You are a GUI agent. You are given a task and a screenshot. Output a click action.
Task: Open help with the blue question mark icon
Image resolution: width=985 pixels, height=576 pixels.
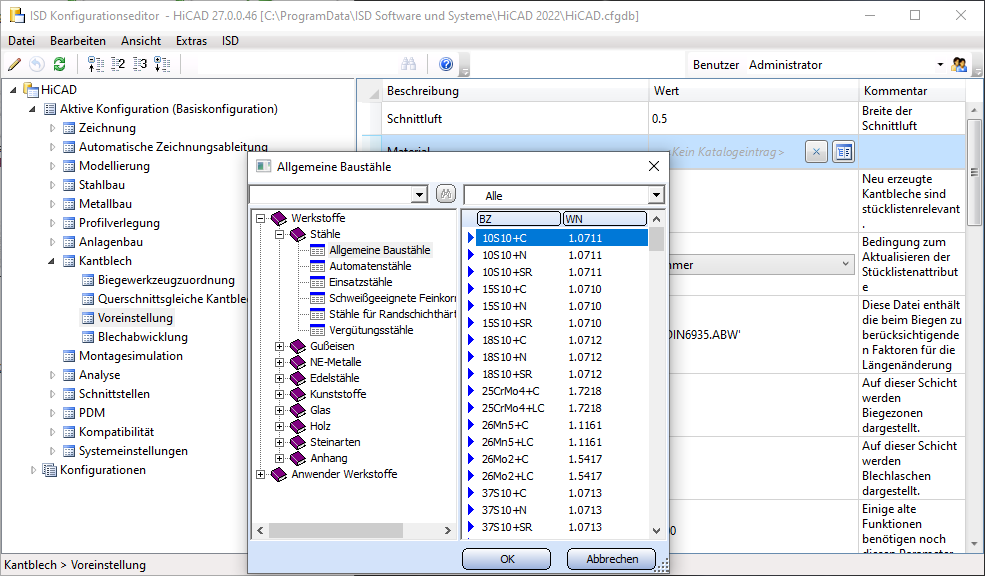446,65
